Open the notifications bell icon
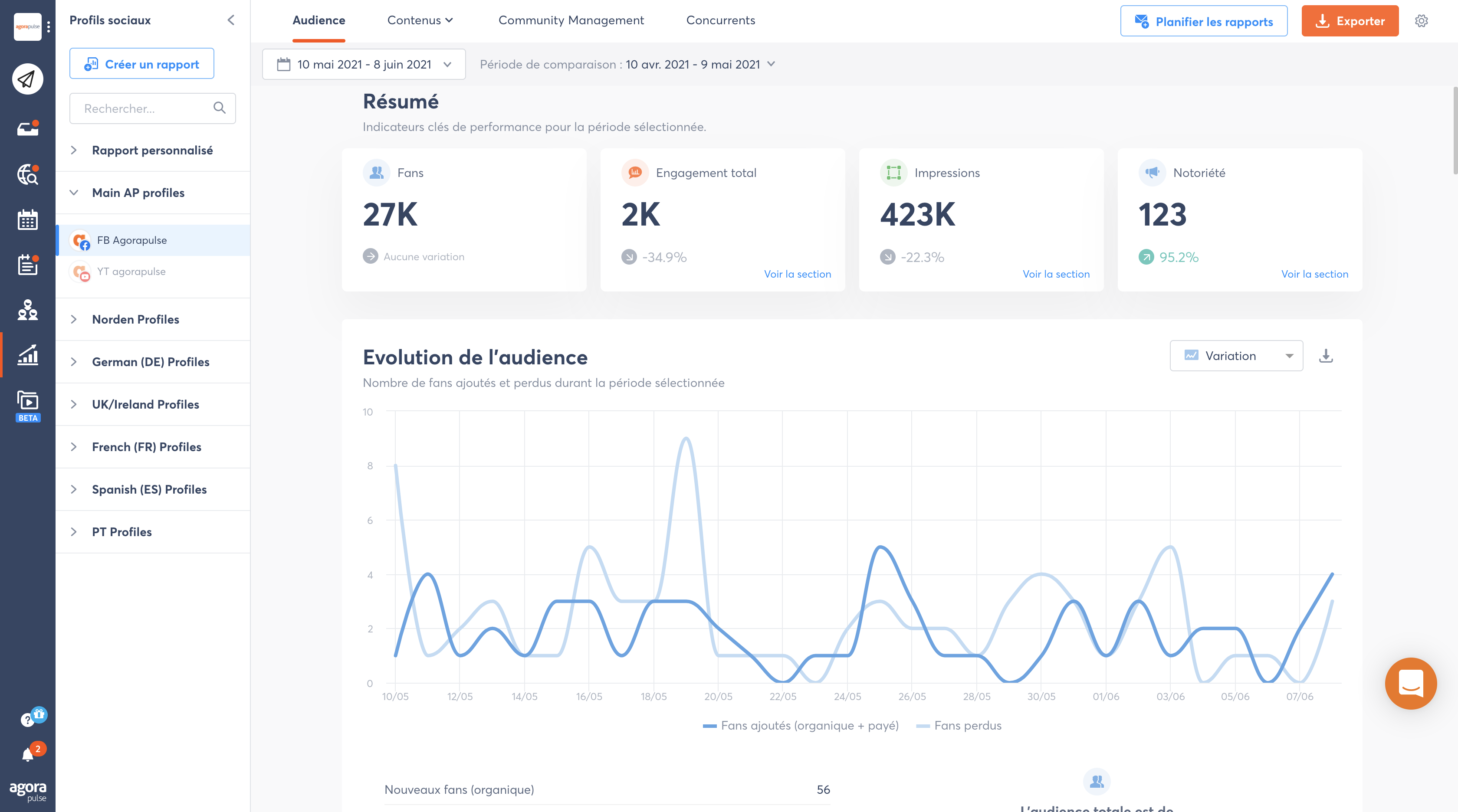The width and height of the screenshot is (1458, 812). (x=27, y=755)
